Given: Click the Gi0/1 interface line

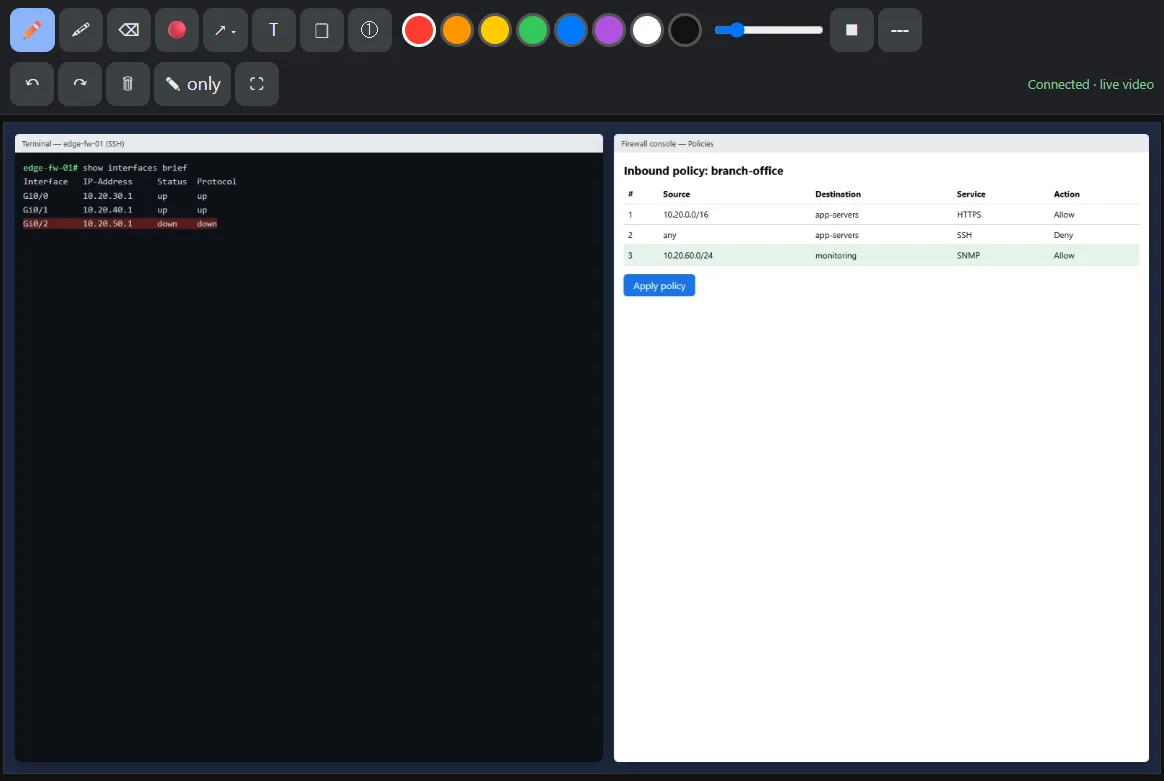Looking at the screenshot, I should click(x=115, y=210).
